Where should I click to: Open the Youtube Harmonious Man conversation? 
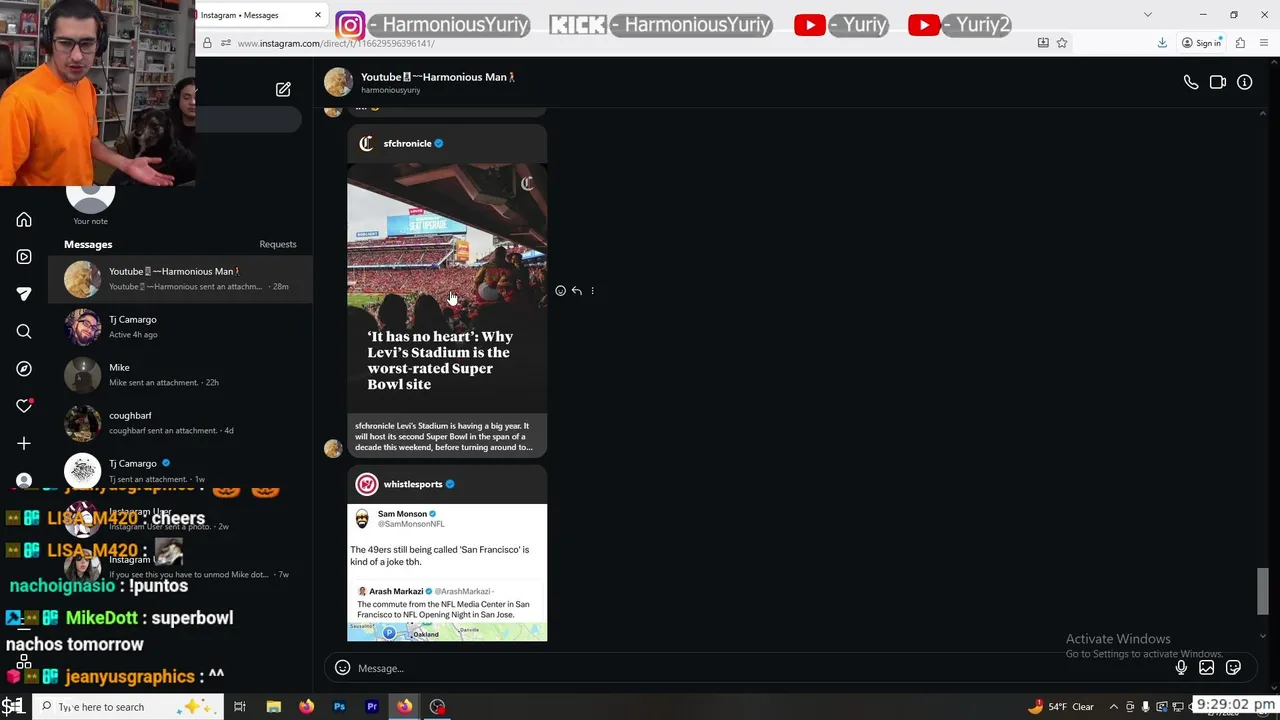tap(180, 279)
